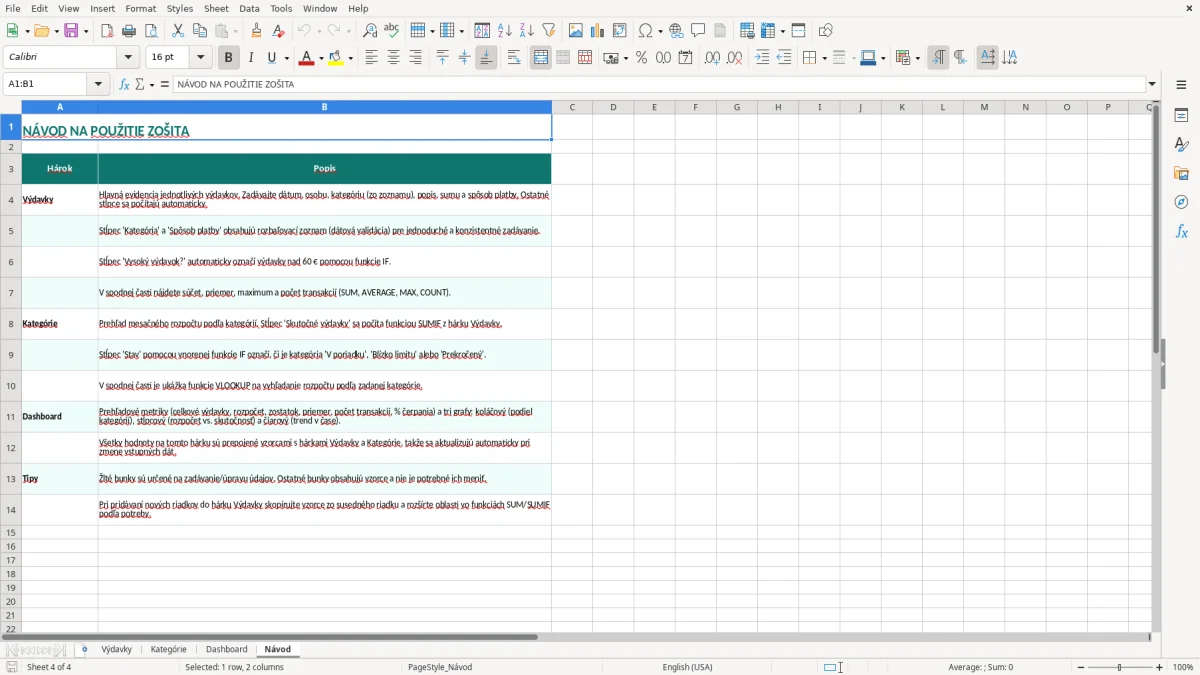Sort descending Z to A
This screenshot has width=1200, height=675.
click(x=527, y=31)
